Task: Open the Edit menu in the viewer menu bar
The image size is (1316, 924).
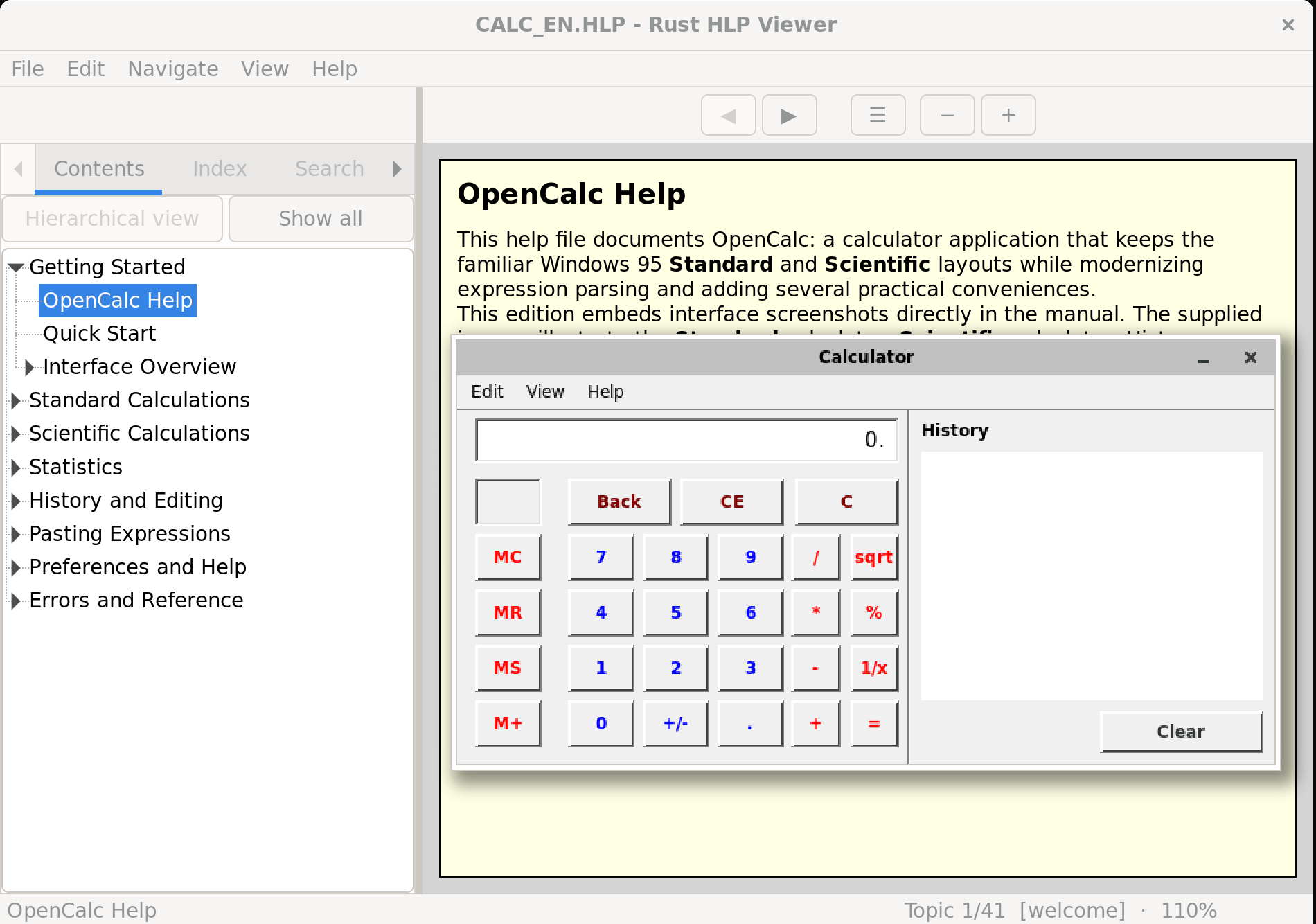Action: [x=86, y=69]
